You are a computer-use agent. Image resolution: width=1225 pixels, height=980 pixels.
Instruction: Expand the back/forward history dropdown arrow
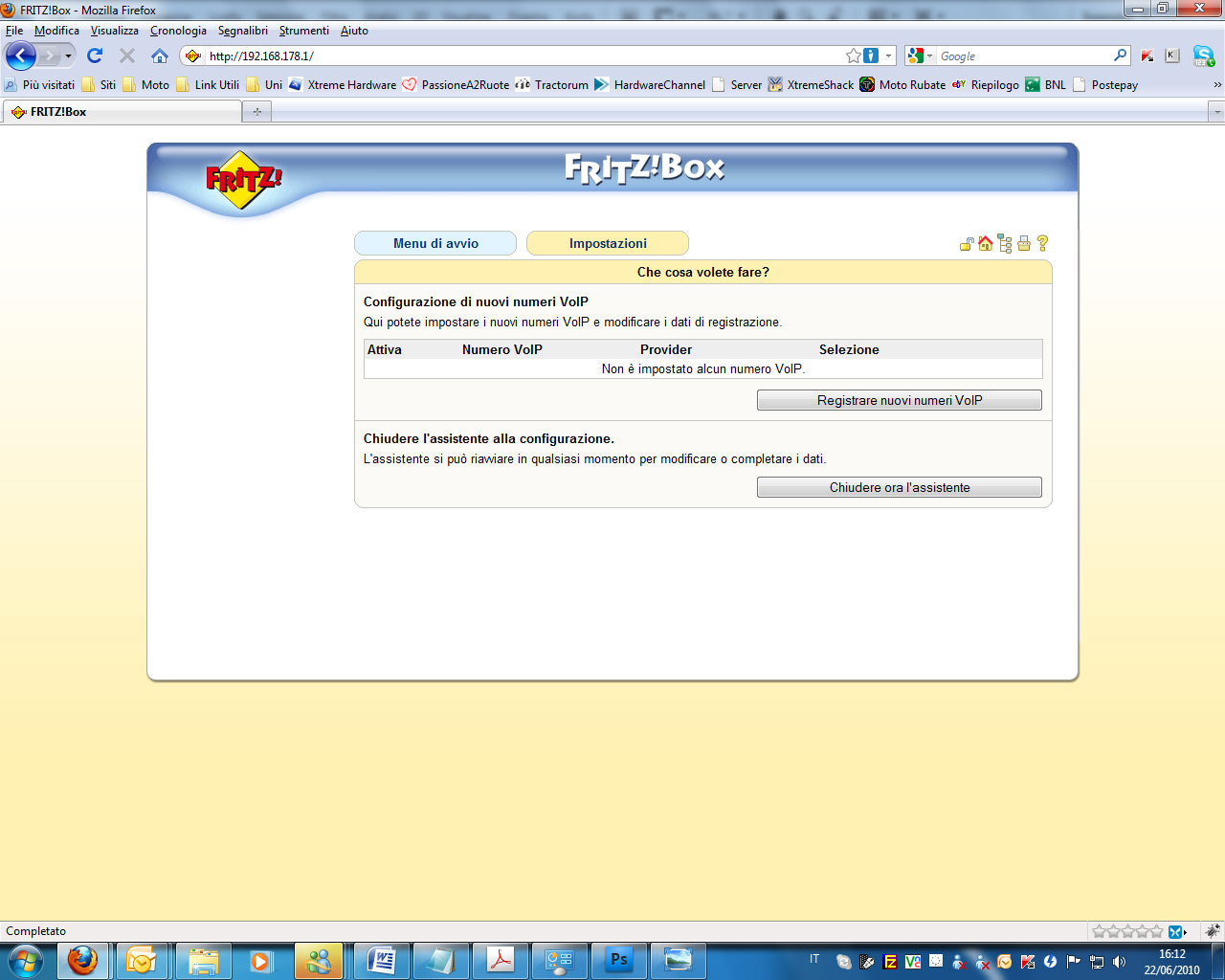pos(68,56)
